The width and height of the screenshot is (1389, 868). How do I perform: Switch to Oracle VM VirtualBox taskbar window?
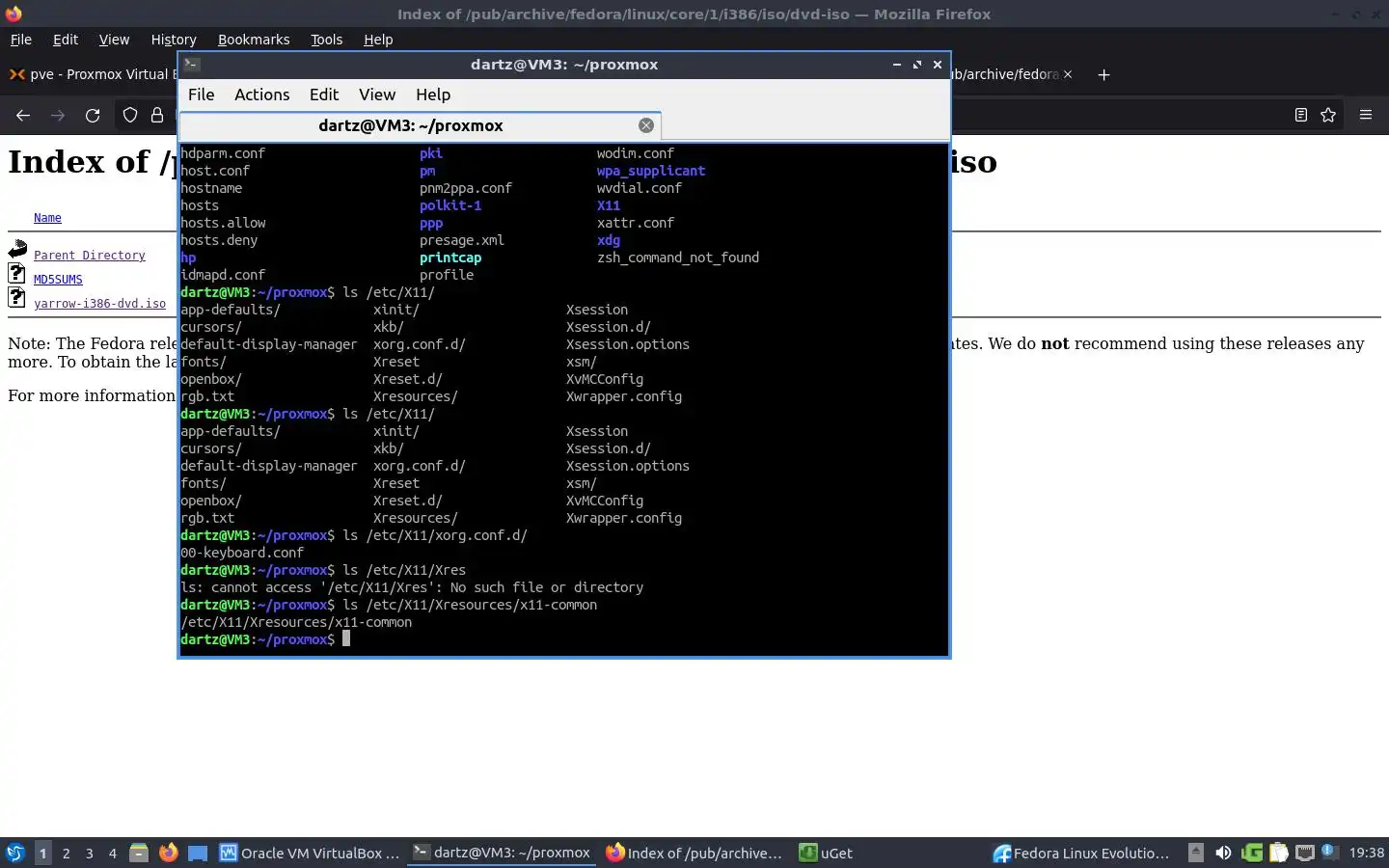click(x=310, y=853)
